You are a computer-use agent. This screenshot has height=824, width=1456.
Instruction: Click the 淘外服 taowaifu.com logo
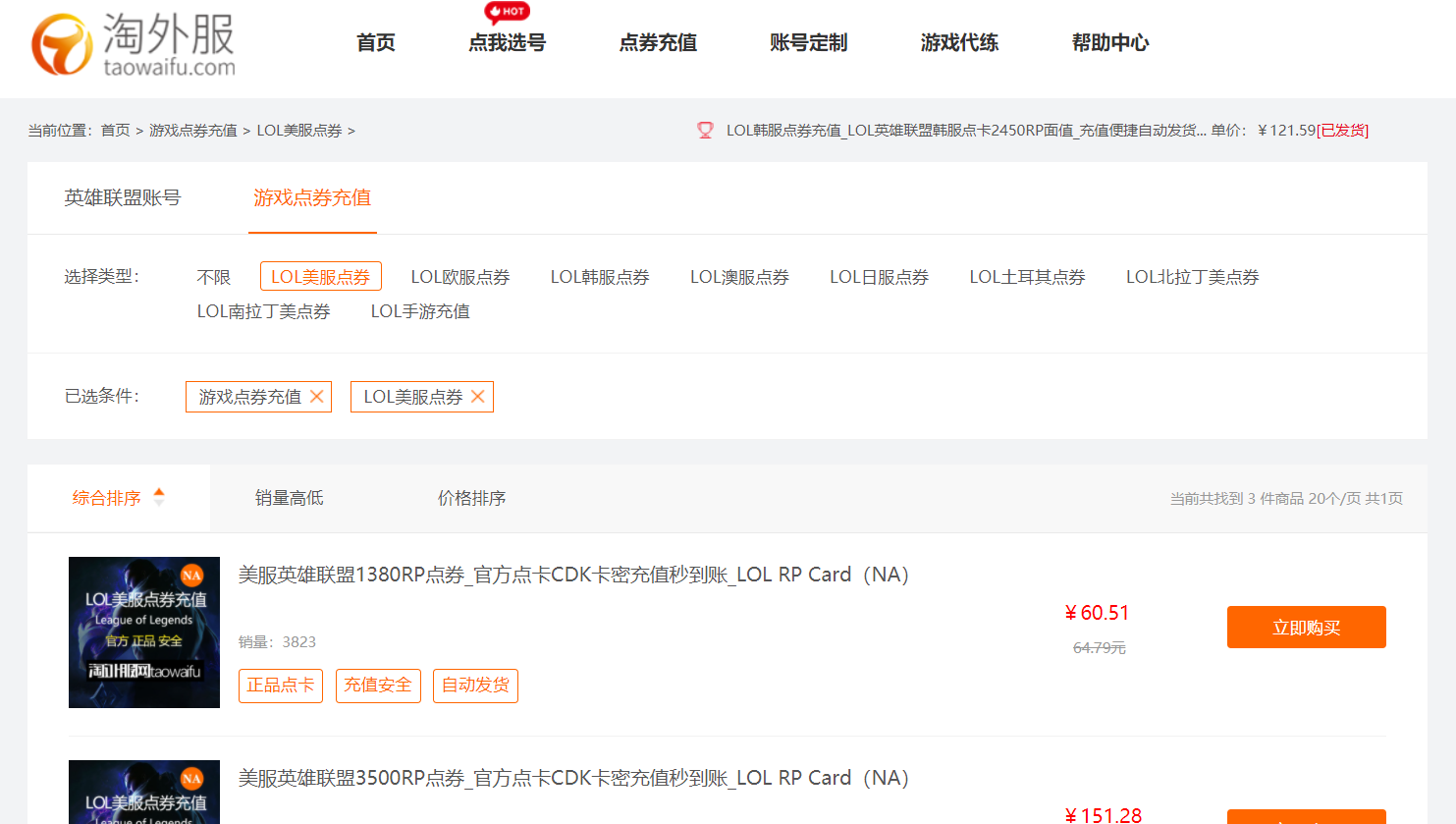pos(134,44)
